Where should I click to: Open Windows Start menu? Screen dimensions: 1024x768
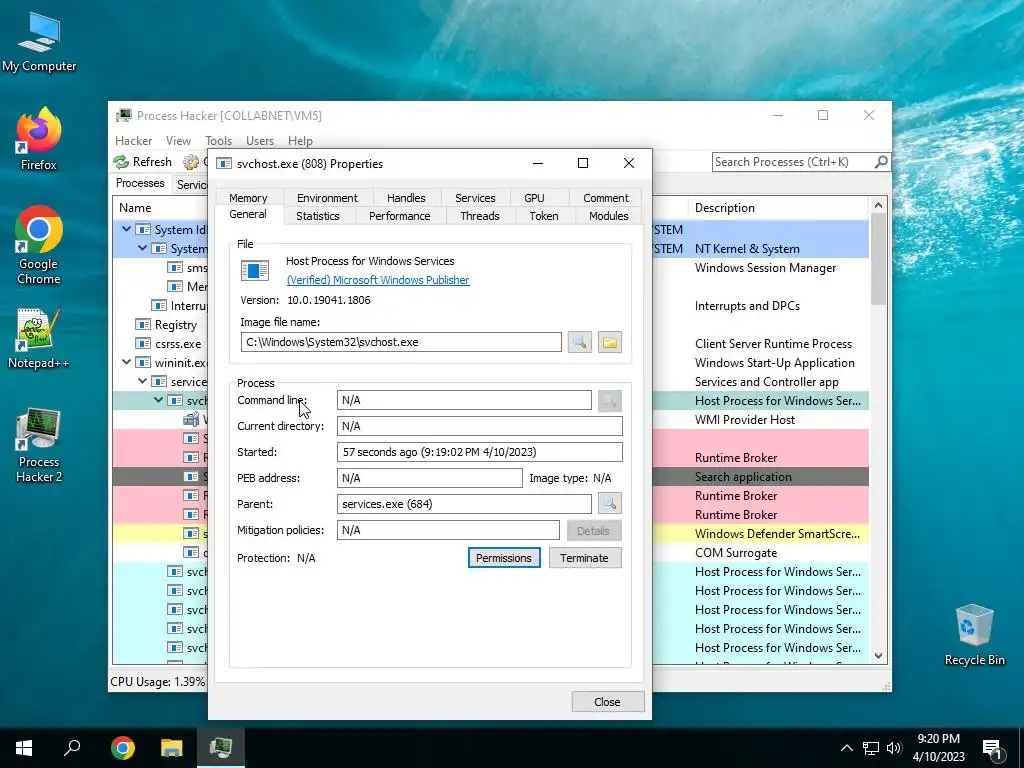point(24,748)
